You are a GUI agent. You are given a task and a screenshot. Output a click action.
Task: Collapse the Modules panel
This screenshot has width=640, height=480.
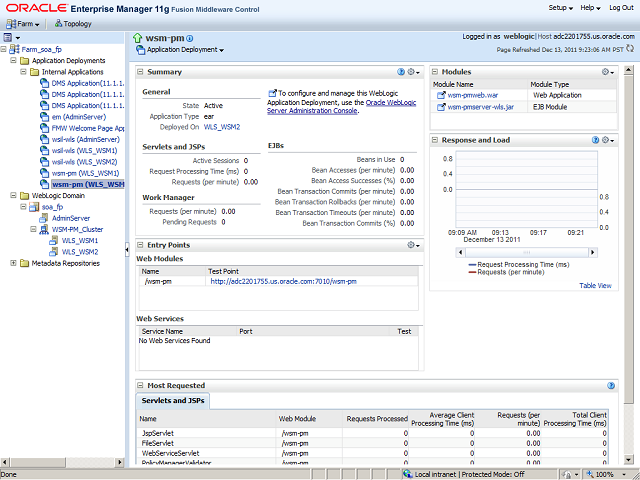coord(436,72)
